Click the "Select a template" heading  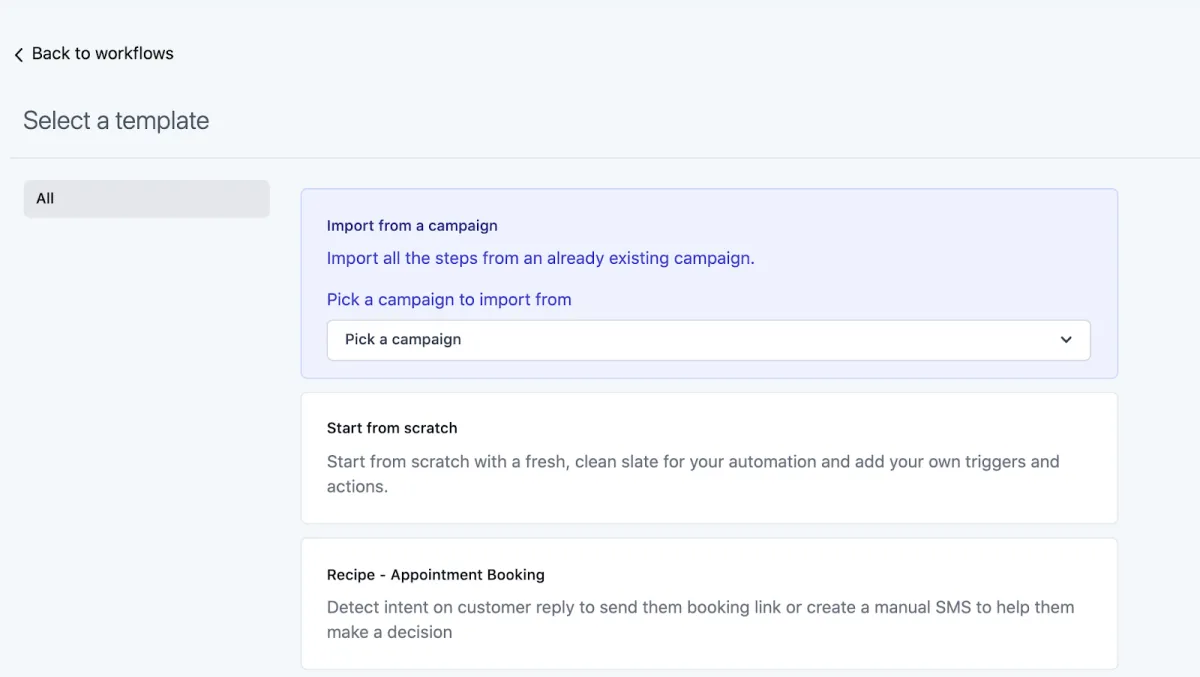pyautogui.click(x=116, y=121)
